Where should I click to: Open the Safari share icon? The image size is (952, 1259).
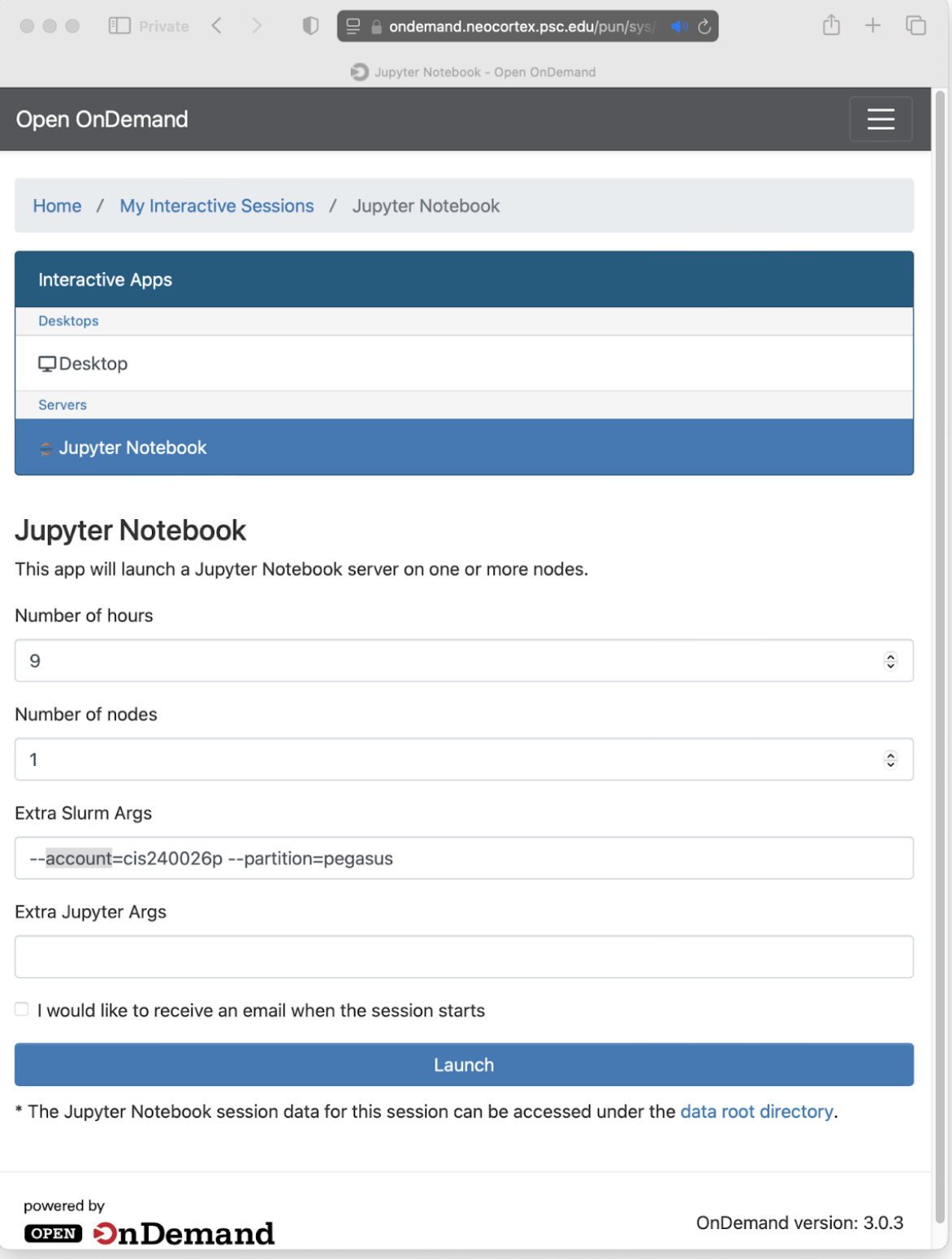pyautogui.click(x=831, y=25)
